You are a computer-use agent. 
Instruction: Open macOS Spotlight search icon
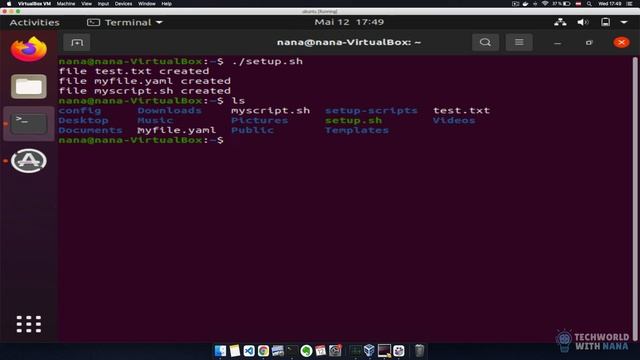[589, 4]
